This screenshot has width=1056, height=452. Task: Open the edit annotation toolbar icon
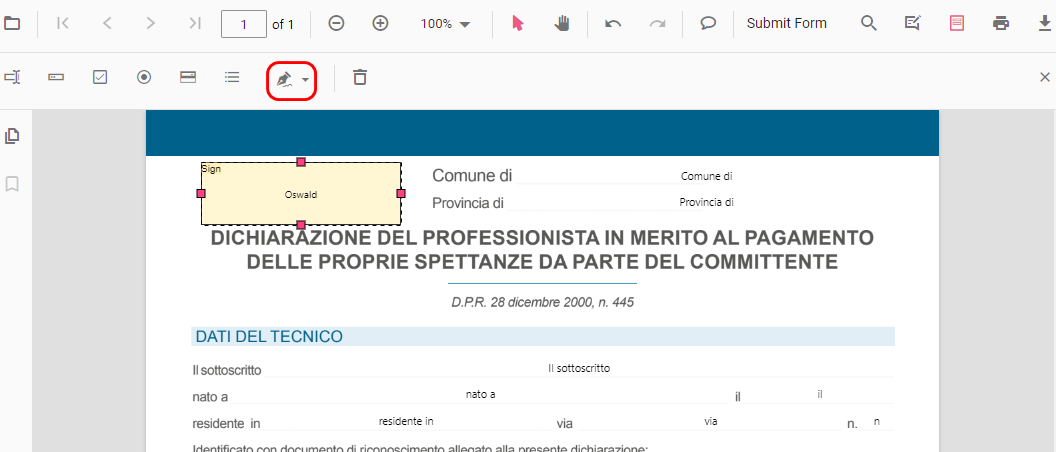click(913, 24)
